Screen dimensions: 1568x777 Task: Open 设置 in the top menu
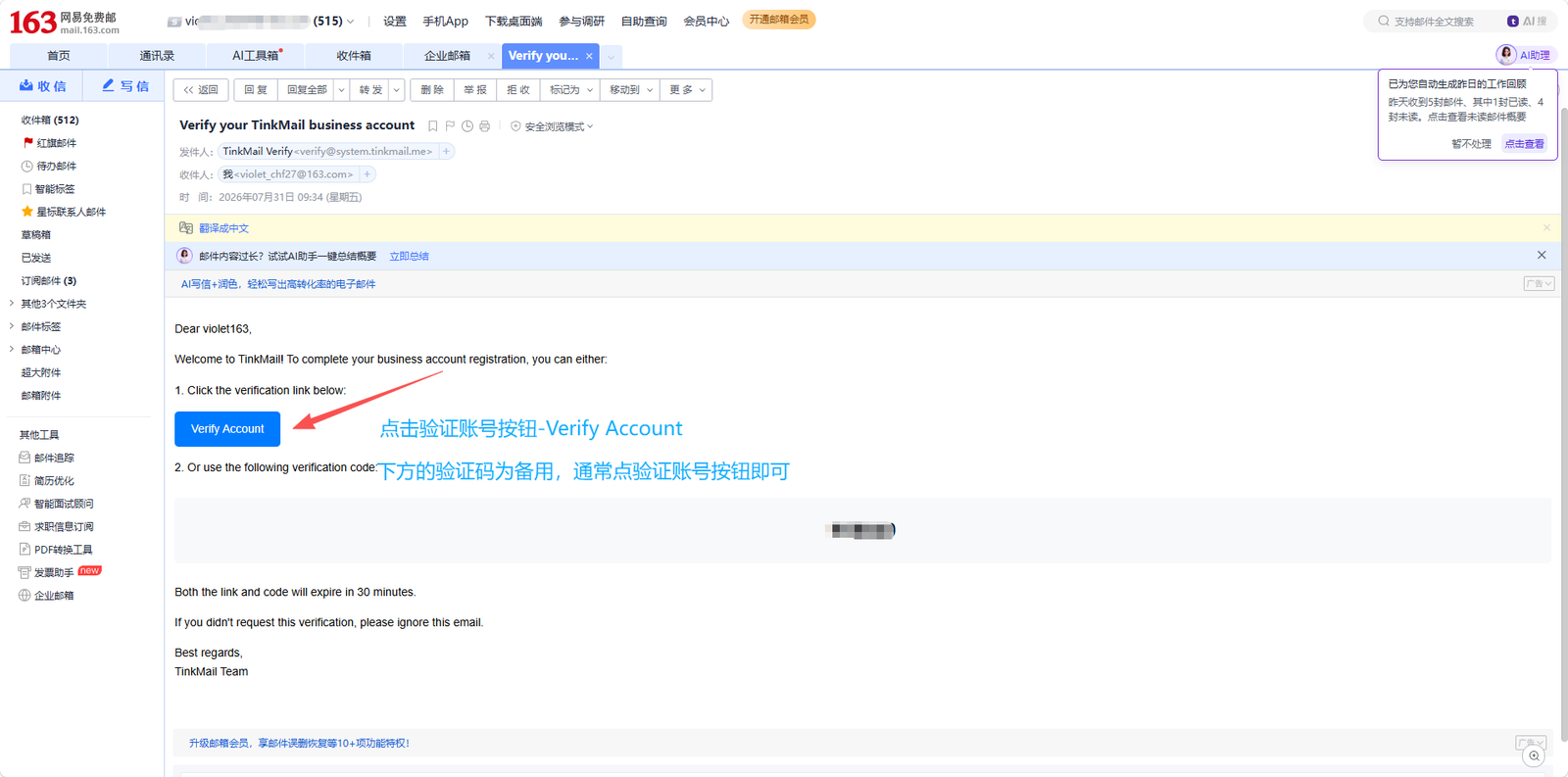(x=395, y=21)
